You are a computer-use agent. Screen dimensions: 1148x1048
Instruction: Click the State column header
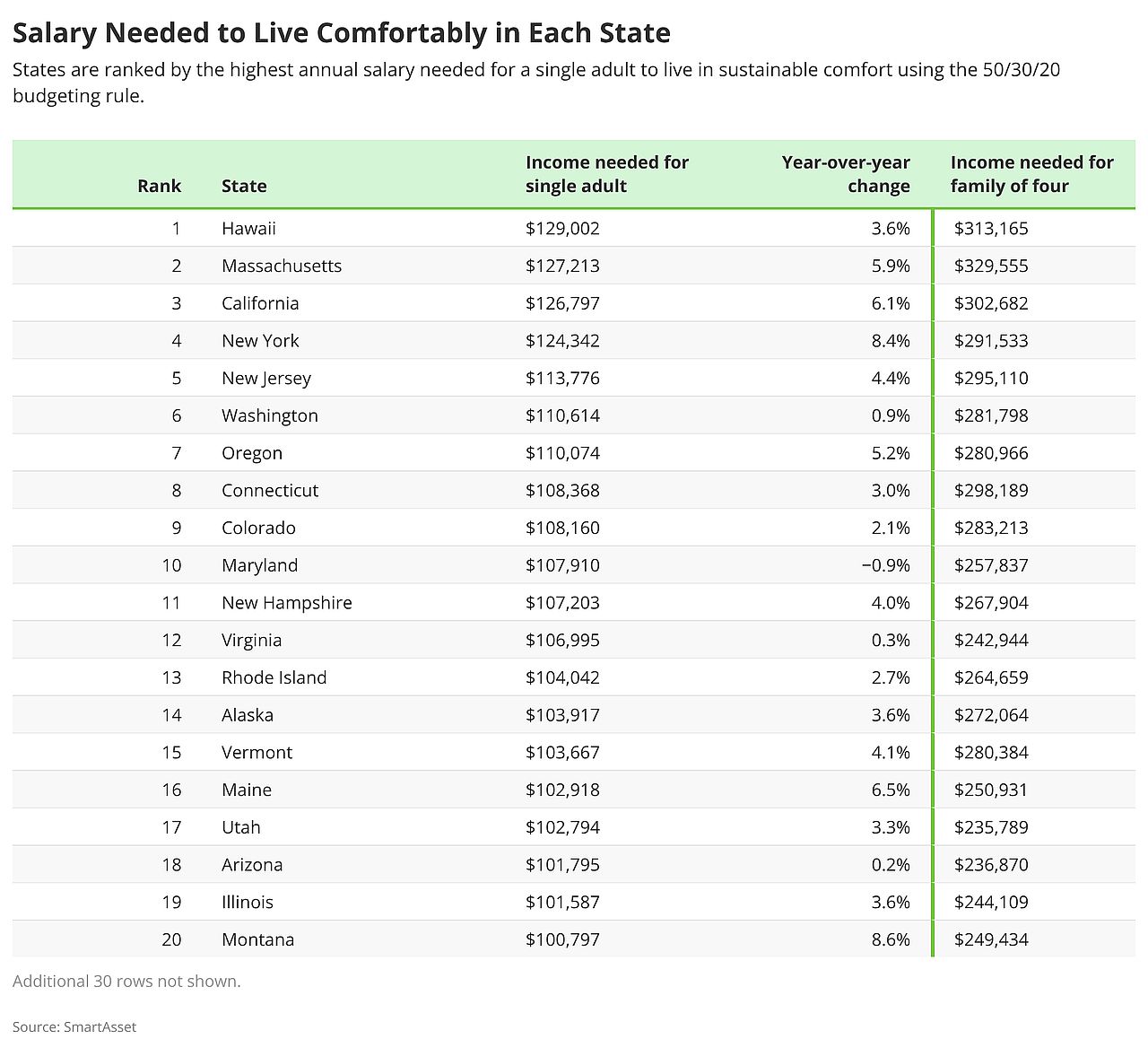pos(244,186)
